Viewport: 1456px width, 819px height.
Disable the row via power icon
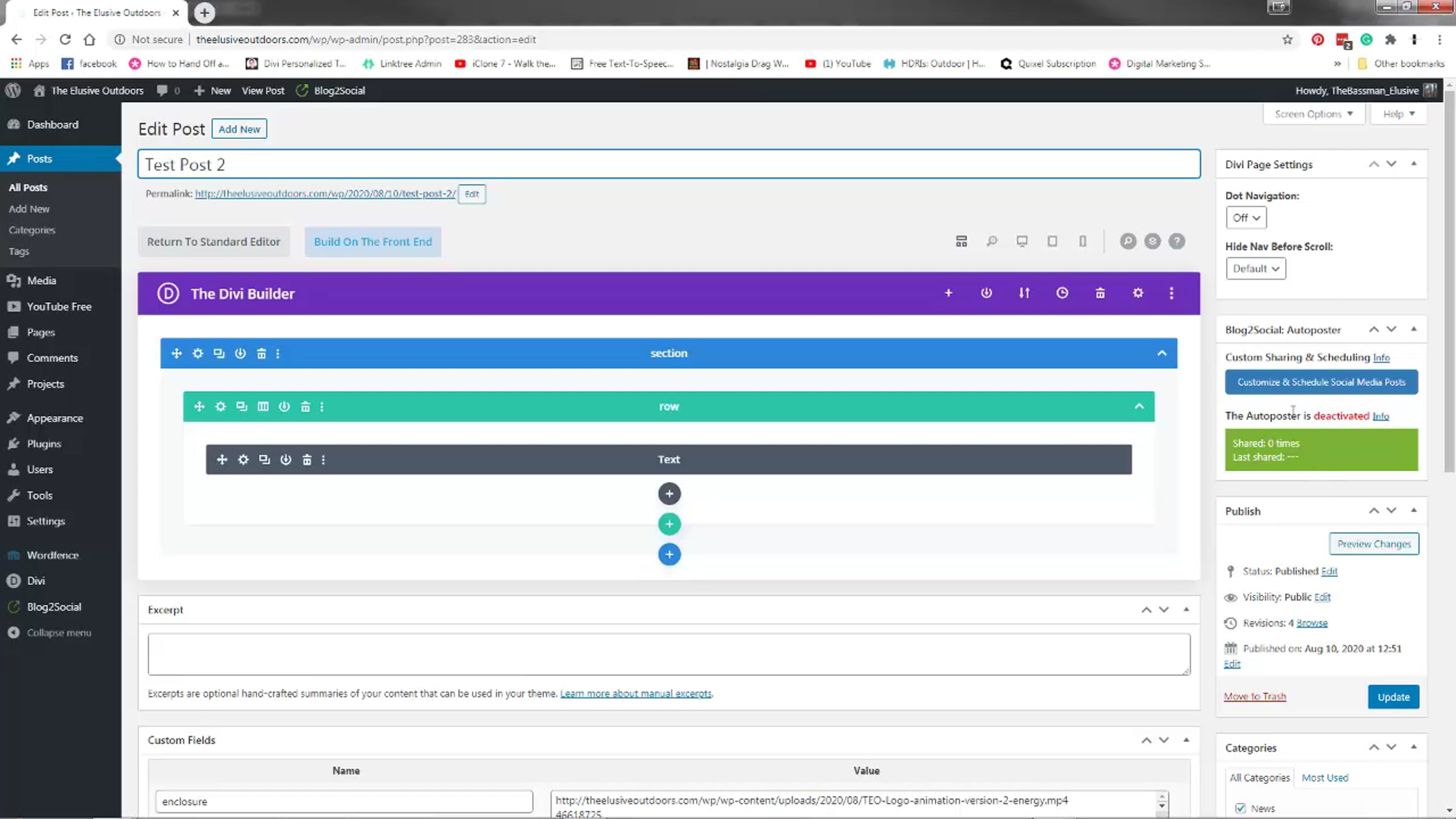[284, 406]
